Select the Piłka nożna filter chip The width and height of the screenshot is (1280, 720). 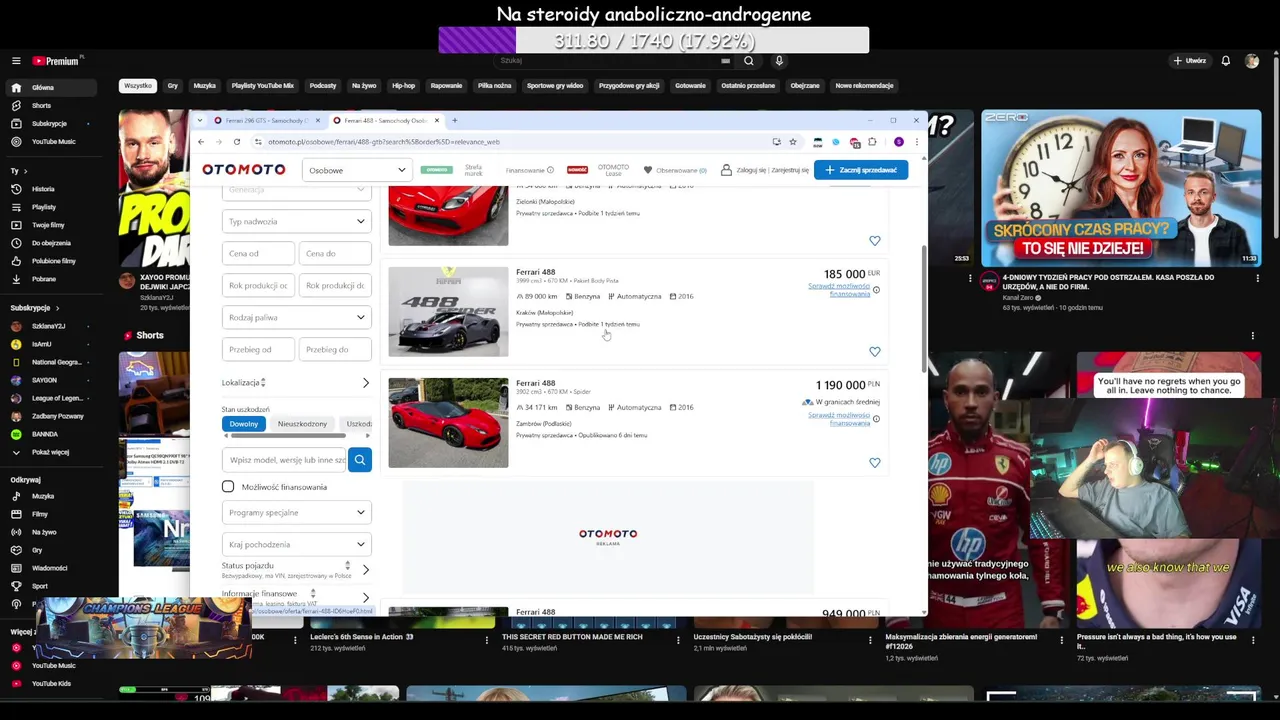point(494,86)
